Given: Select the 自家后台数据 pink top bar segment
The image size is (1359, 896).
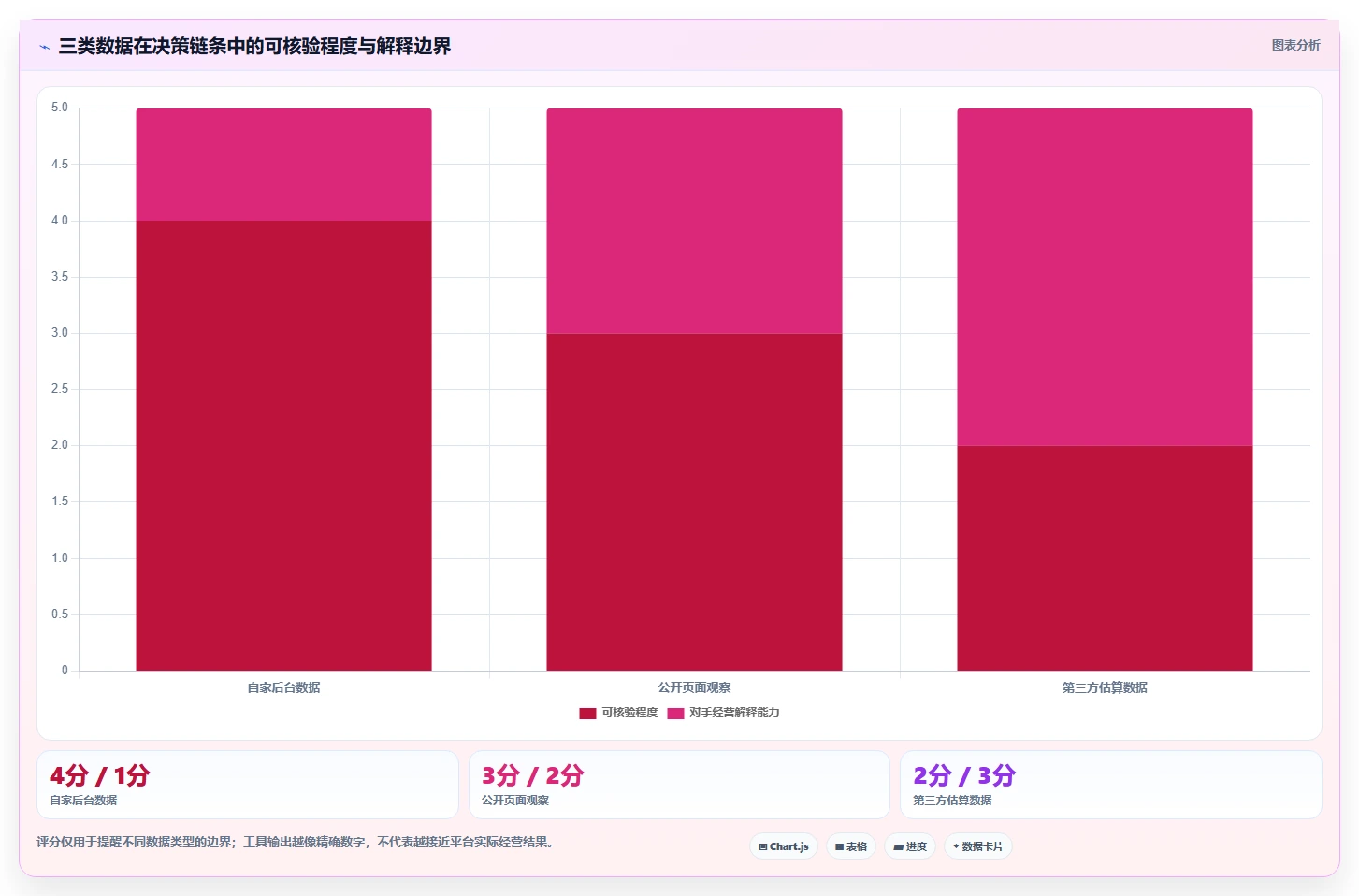Looking at the screenshot, I should [283, 165].
